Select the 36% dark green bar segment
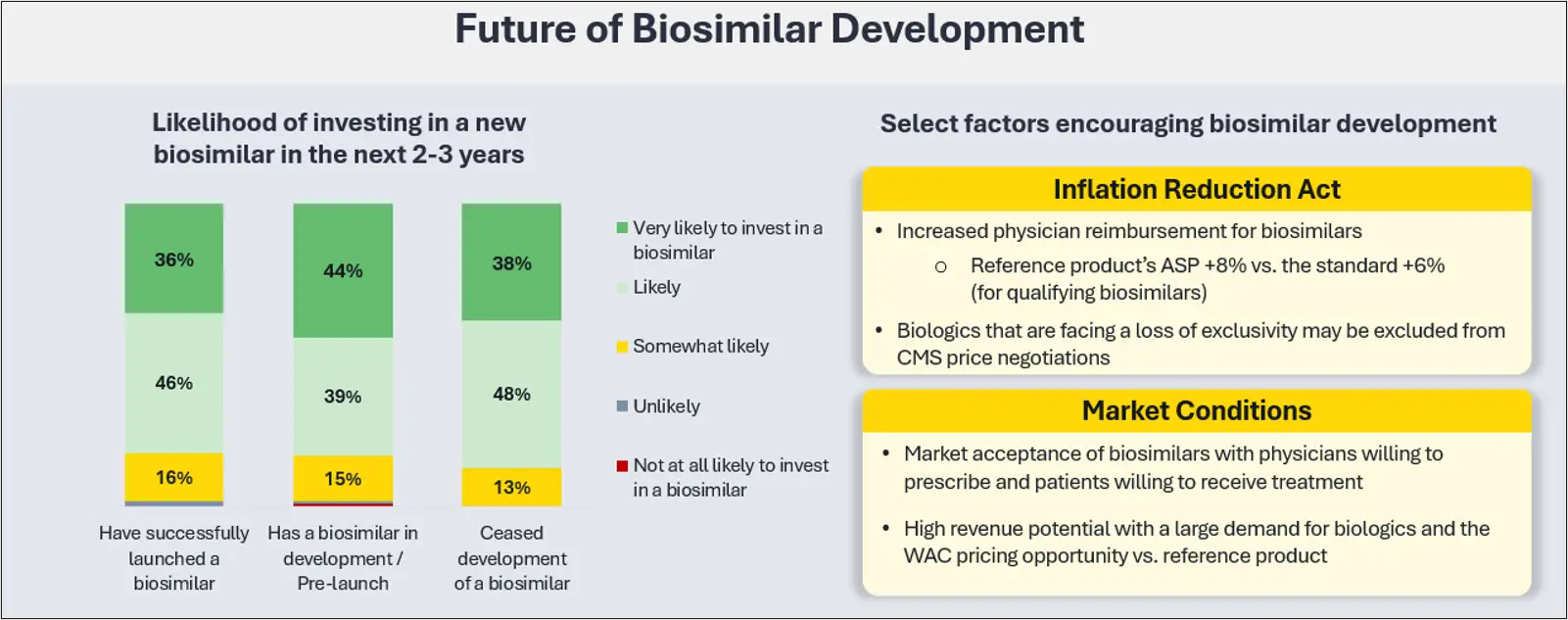 tap(173, 260)
